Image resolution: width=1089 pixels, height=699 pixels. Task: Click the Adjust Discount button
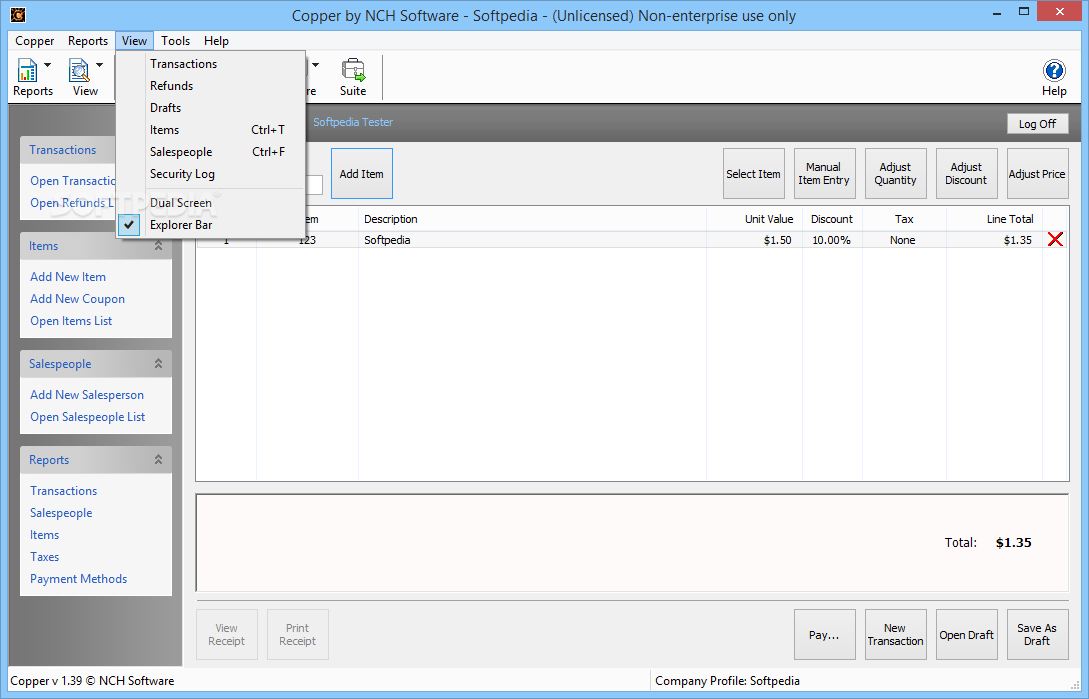966,174
